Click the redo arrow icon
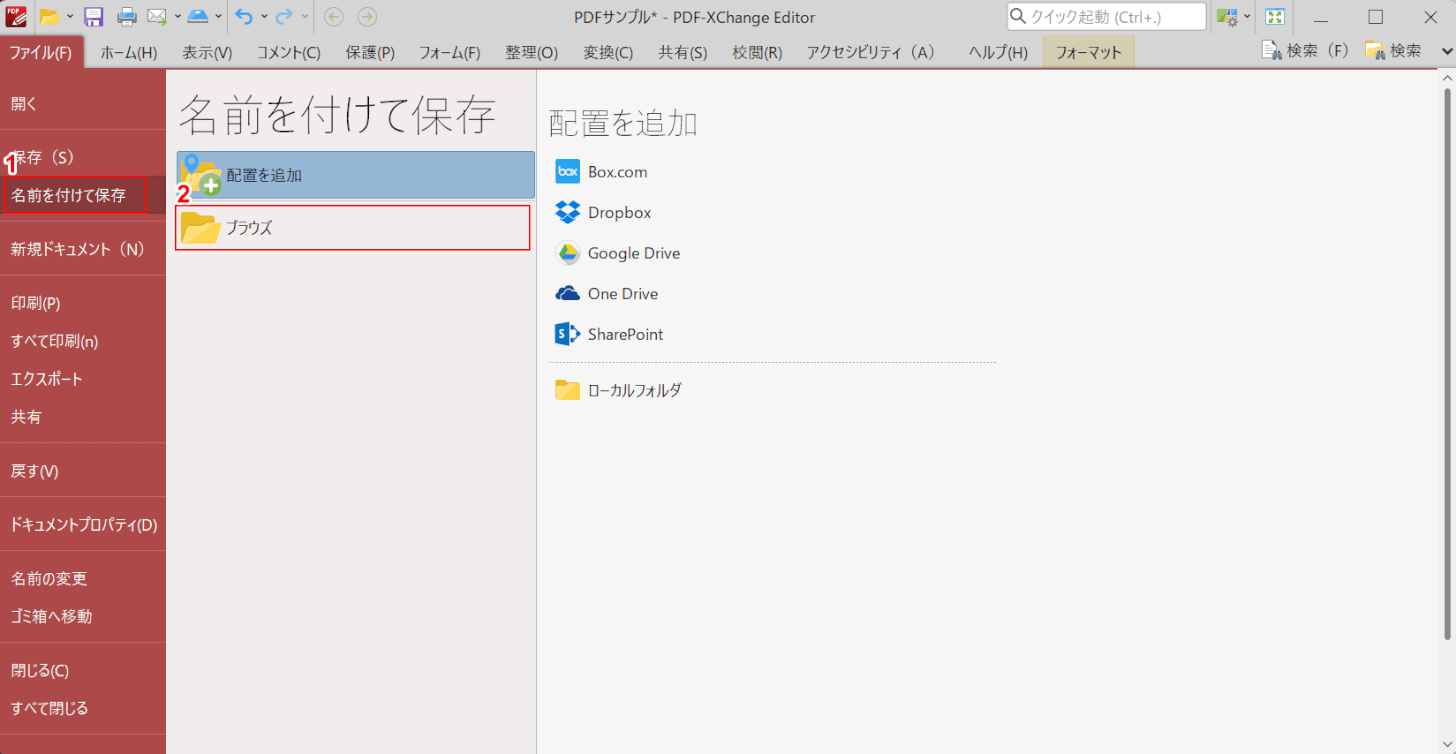This screenshot has width=1456, height=754. tap(285, 17)
